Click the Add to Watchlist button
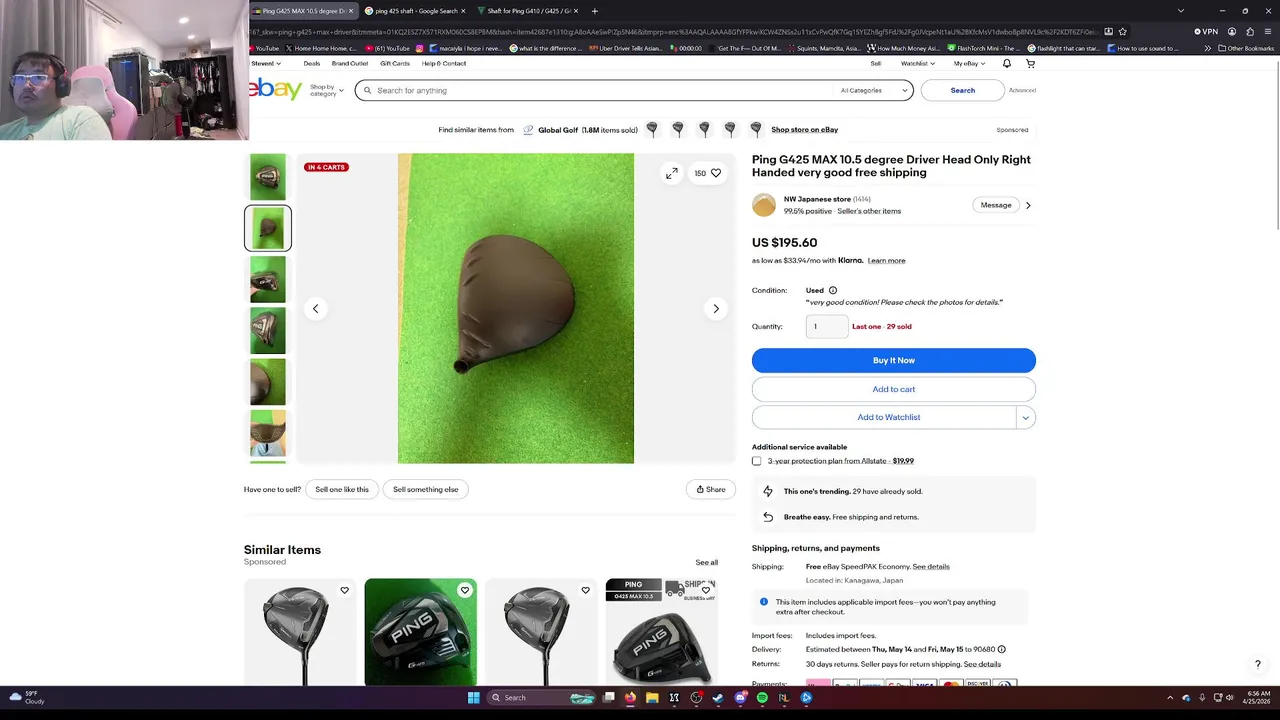The height and width of the screenshot is (720, 1280). click(884, 417)
